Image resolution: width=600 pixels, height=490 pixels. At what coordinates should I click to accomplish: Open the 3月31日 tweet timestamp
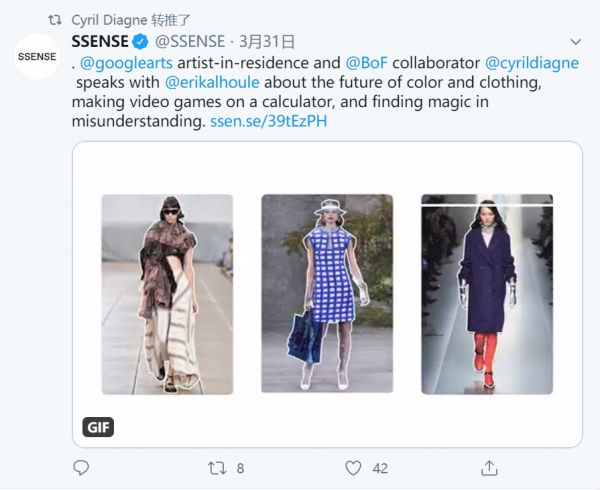pos(267,41)
